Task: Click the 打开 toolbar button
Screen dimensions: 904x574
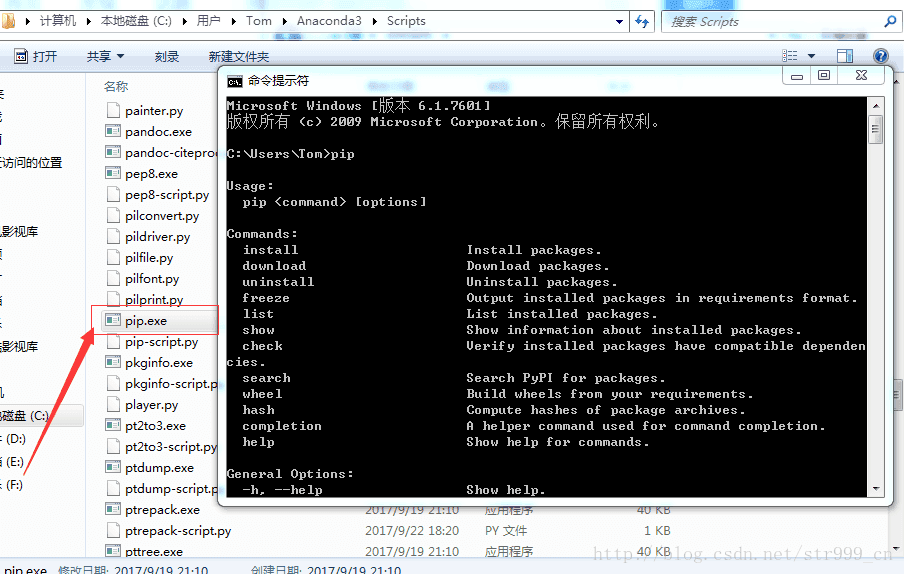Action: tap(35, 57)
